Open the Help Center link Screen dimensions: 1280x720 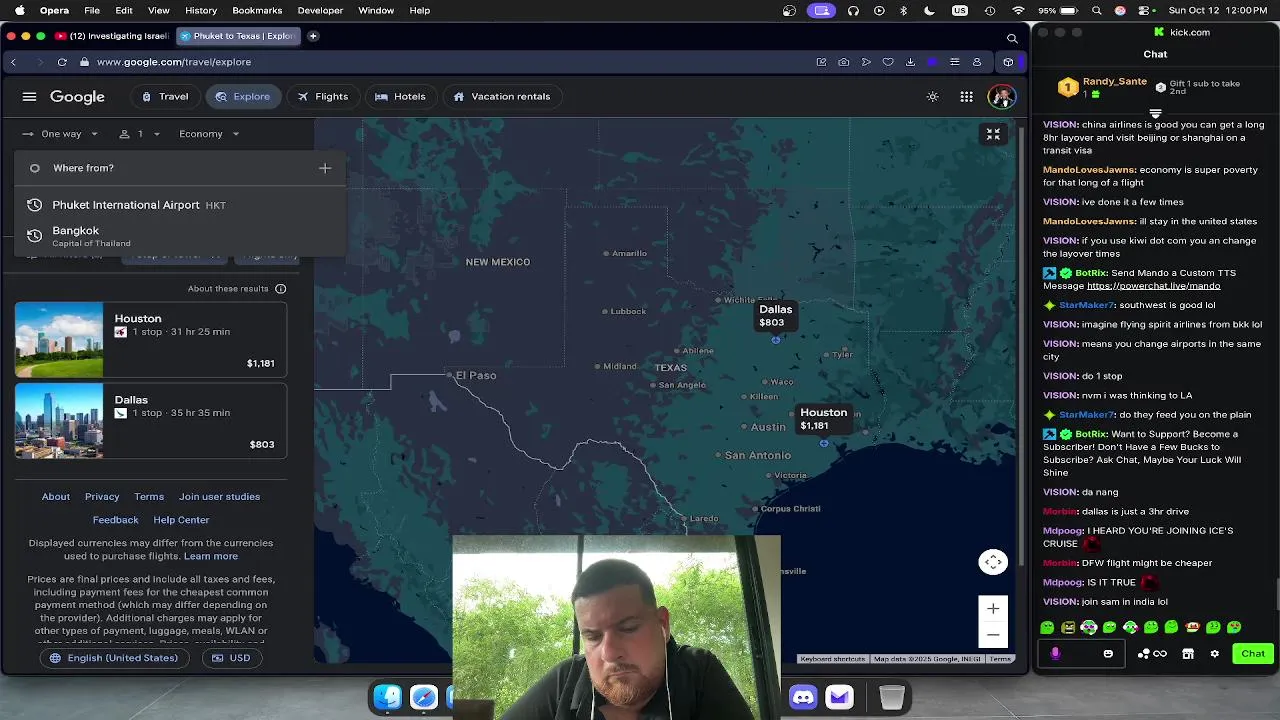181,520
